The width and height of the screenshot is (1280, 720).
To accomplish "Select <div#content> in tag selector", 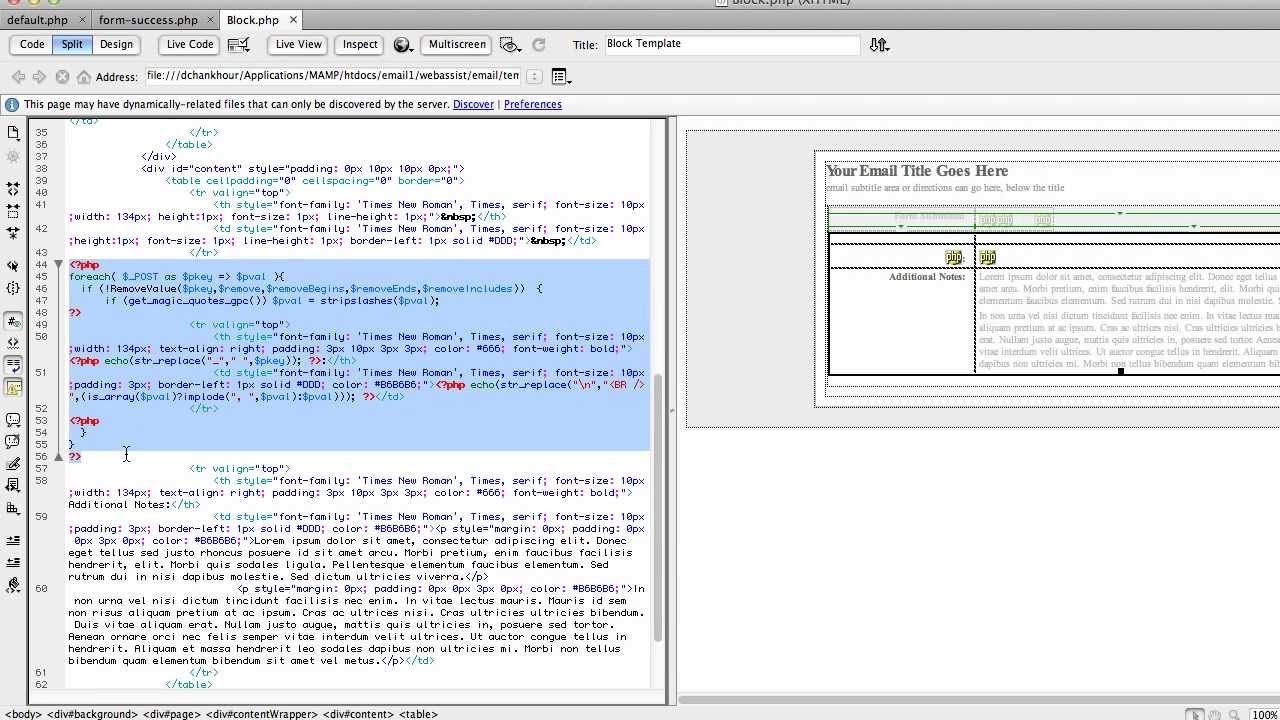I will pyautogui.click(x=359, y=714).
